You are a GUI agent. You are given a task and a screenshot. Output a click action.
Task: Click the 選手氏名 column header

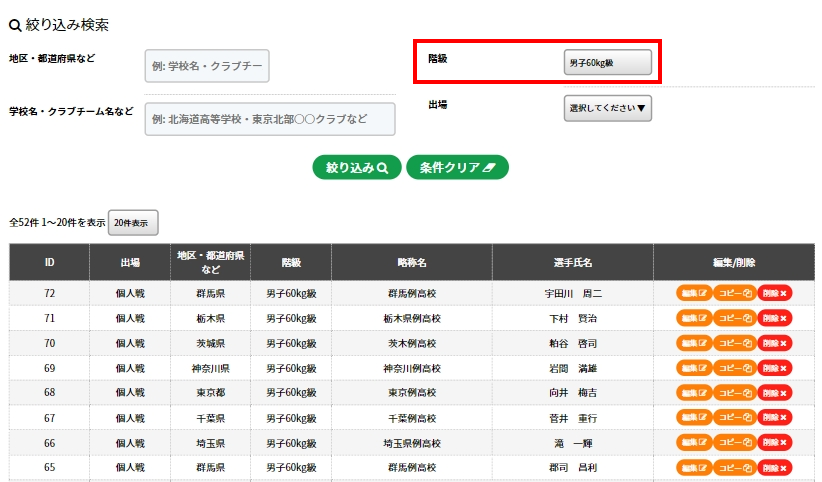[x=573, y=263]
